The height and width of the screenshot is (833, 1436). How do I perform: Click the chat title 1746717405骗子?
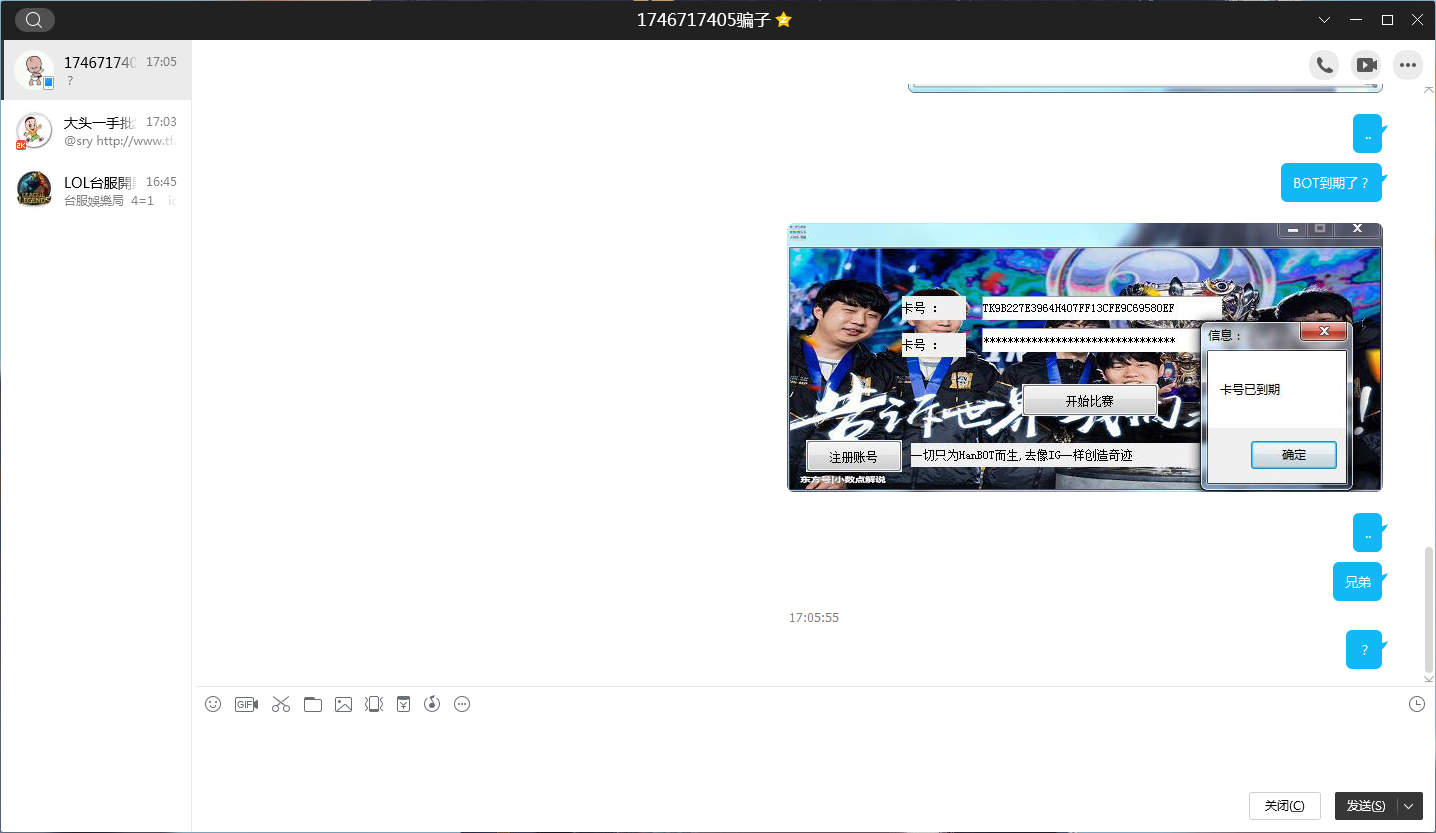704,20
